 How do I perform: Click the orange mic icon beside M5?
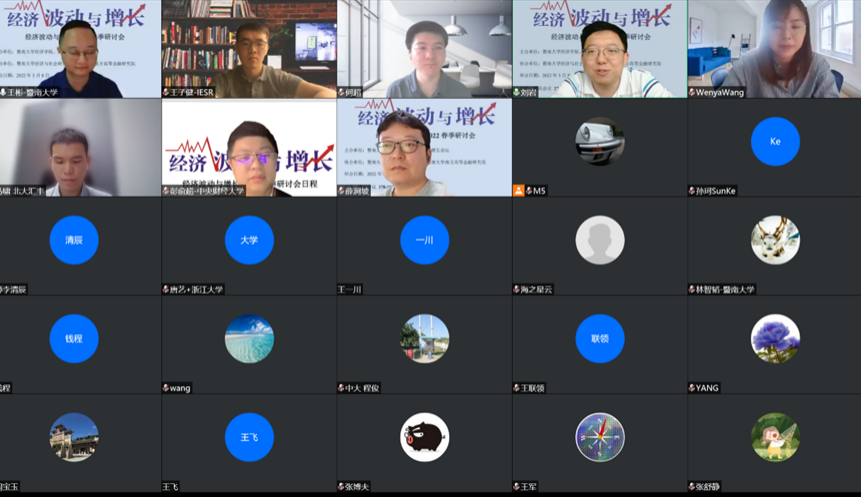pyautogui.click(x=517, y=191)
